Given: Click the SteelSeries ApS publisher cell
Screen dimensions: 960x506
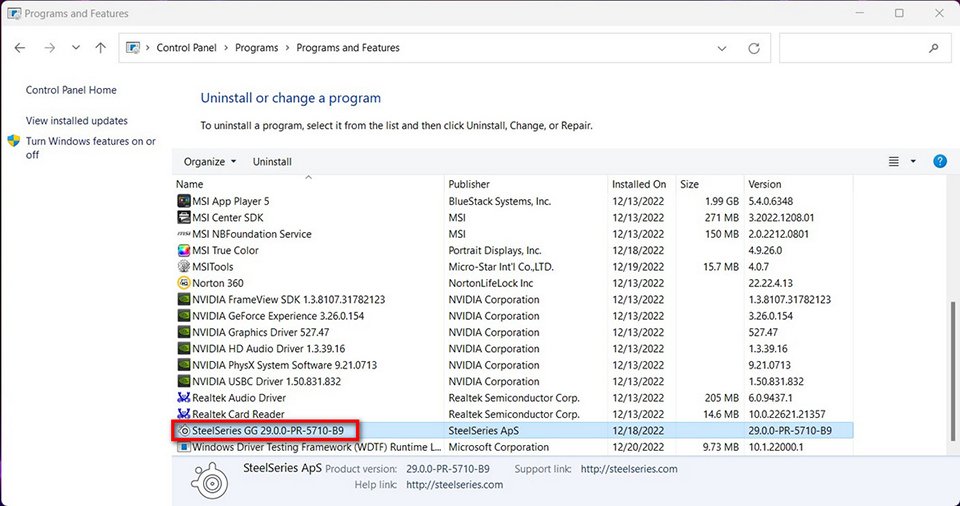Looking at the screenshot, I should (x=483, y=431).
